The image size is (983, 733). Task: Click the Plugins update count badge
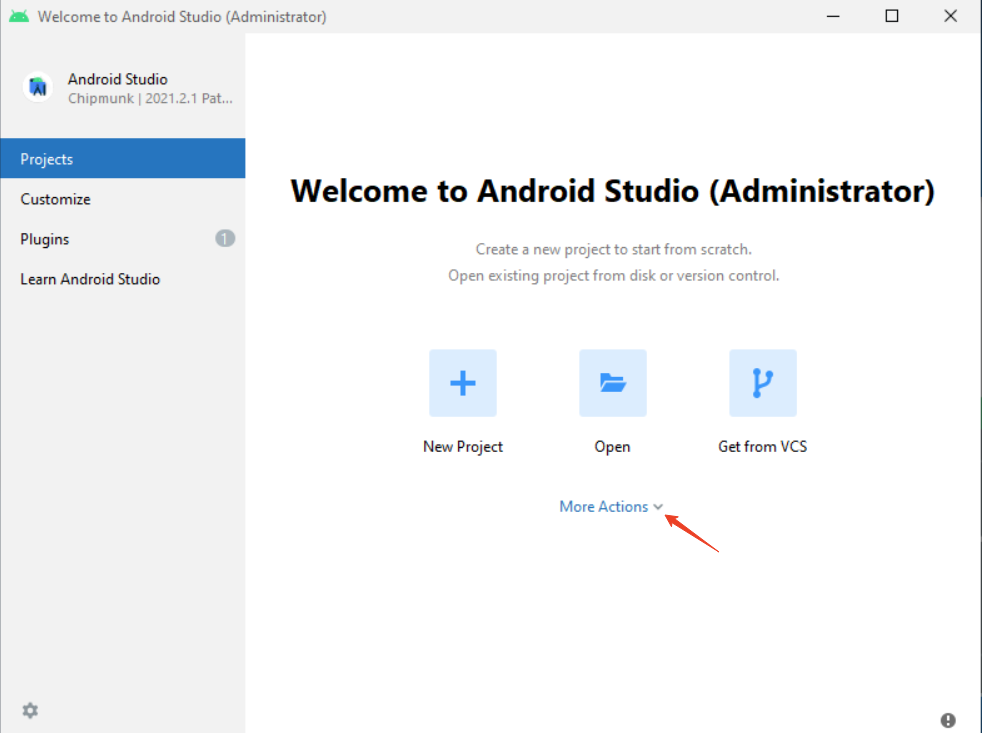coord(225,238)
